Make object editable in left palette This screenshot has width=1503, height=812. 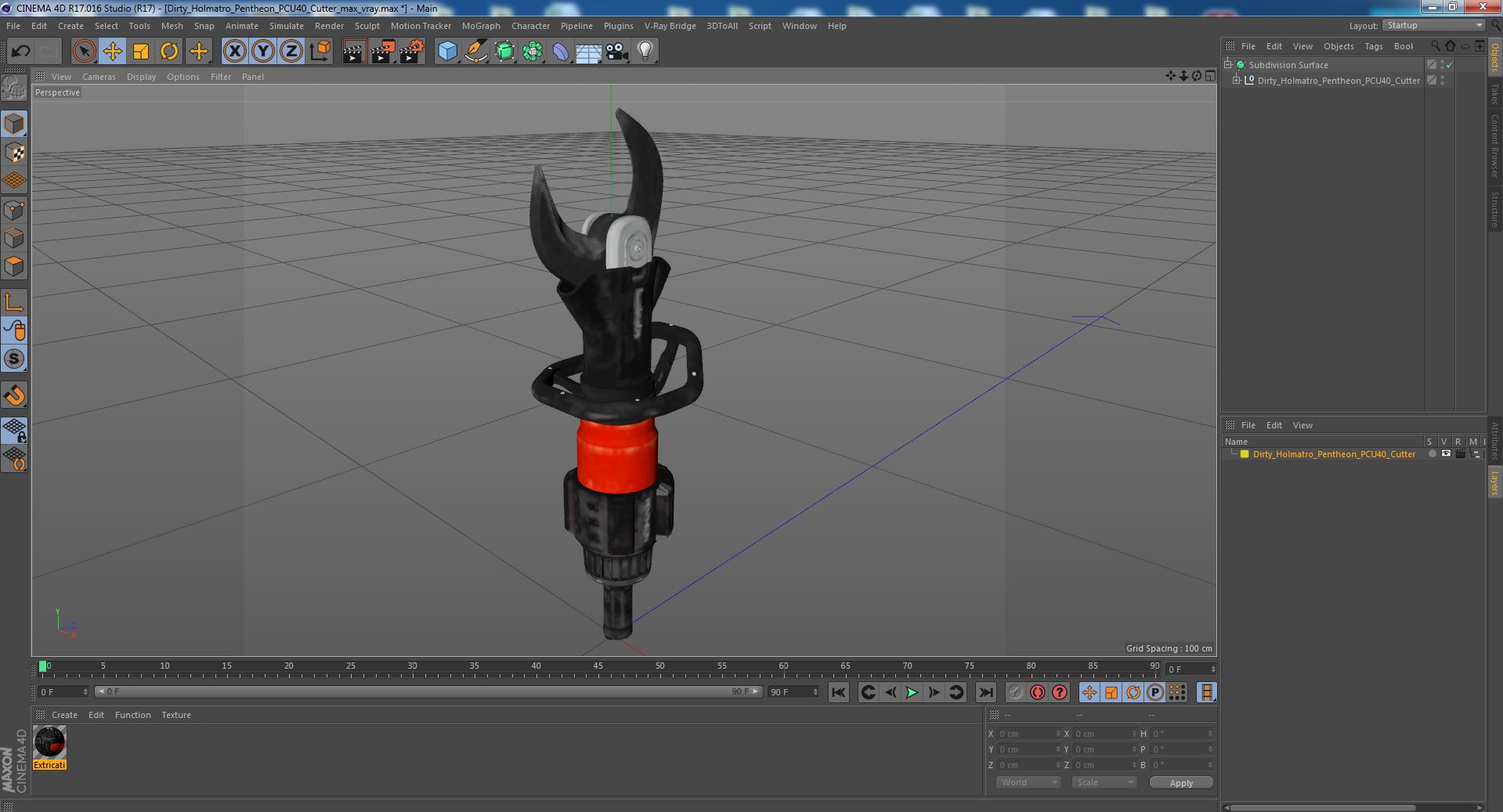[14, 88]
